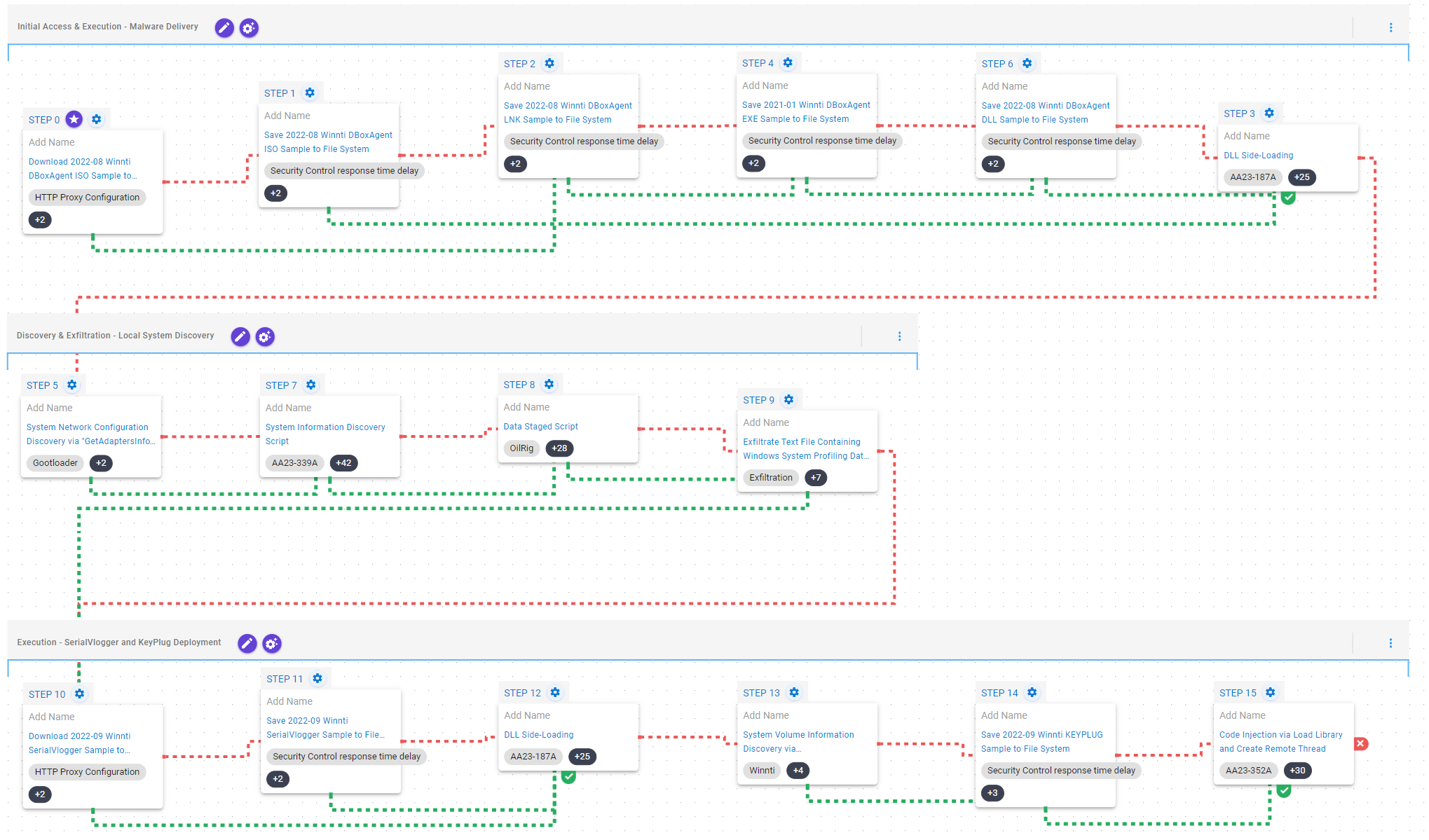Edit Malware Delivery section with pencil icon

pyautogui.click(x=224, y=27)
